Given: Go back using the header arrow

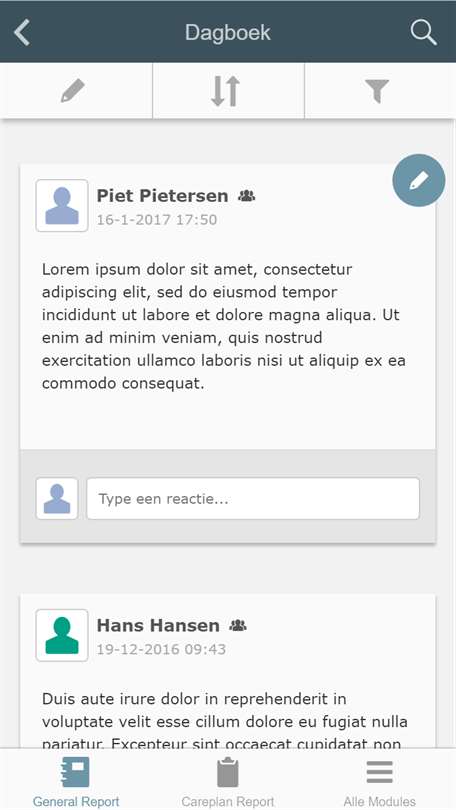Looking at the screenshot, I should click(22, 33).
